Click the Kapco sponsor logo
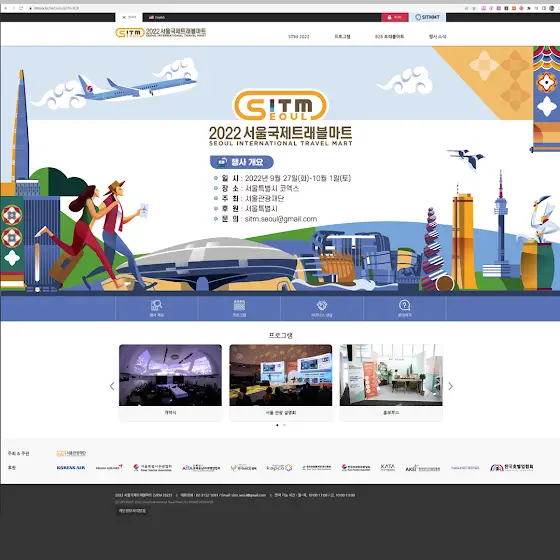The height and width of the screenshot is (560, 560). tap(279, 468)
